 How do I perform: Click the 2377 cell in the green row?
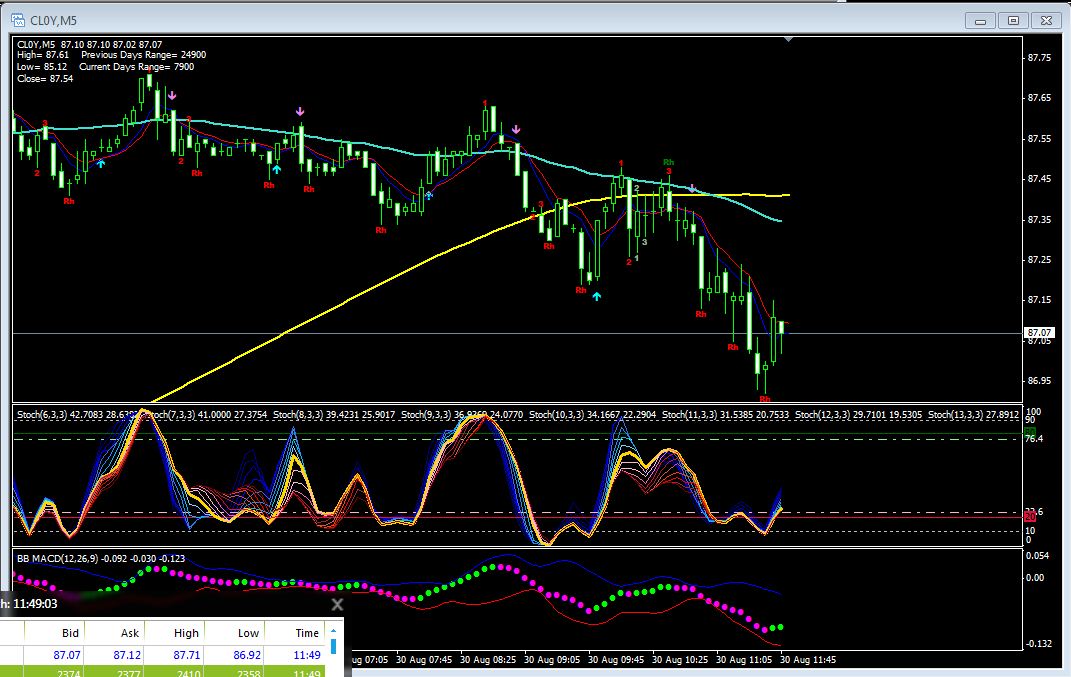[x=128, y=673]
